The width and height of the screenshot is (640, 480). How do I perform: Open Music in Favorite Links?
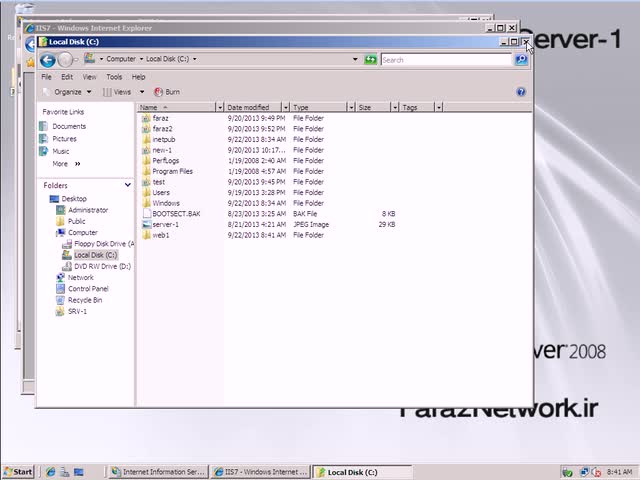pyautogui.click(x=61, y=151)
